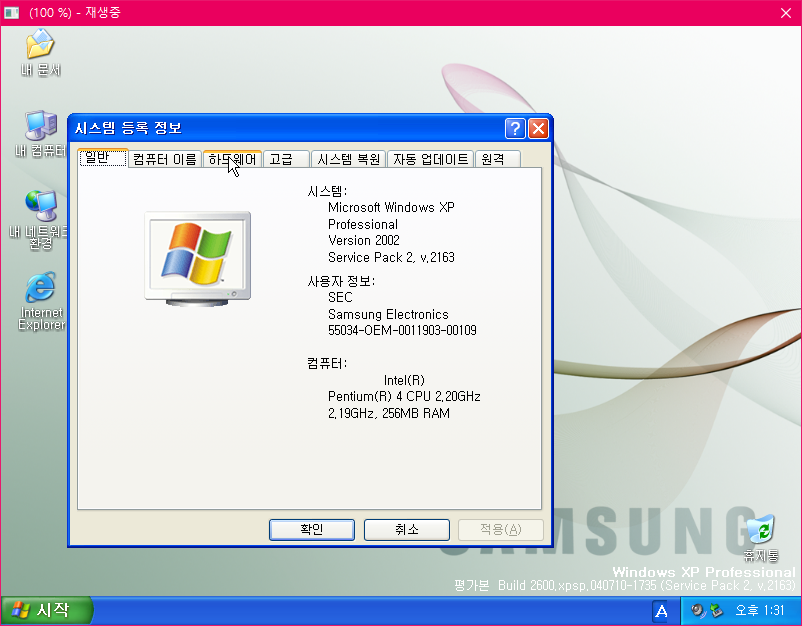This screenshot has height=626, width=802.
Task: Click the text Samsung Electronics
Action: click(x=388, y=314)
